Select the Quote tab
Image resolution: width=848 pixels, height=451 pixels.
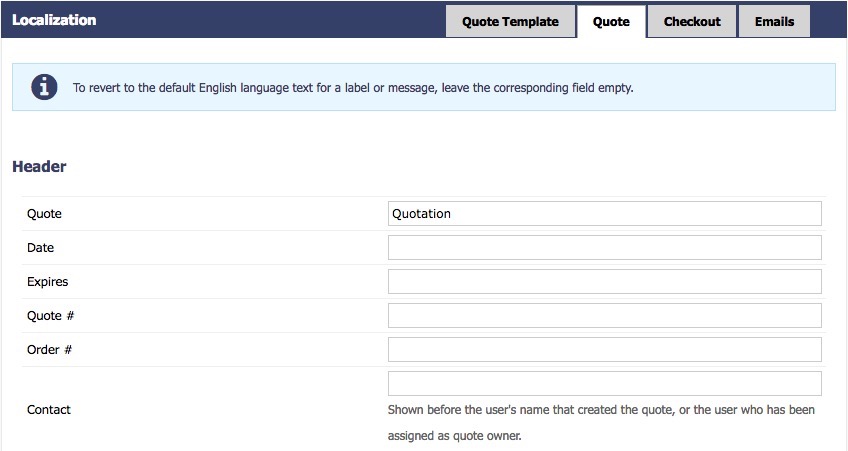(x=611, y=22)
